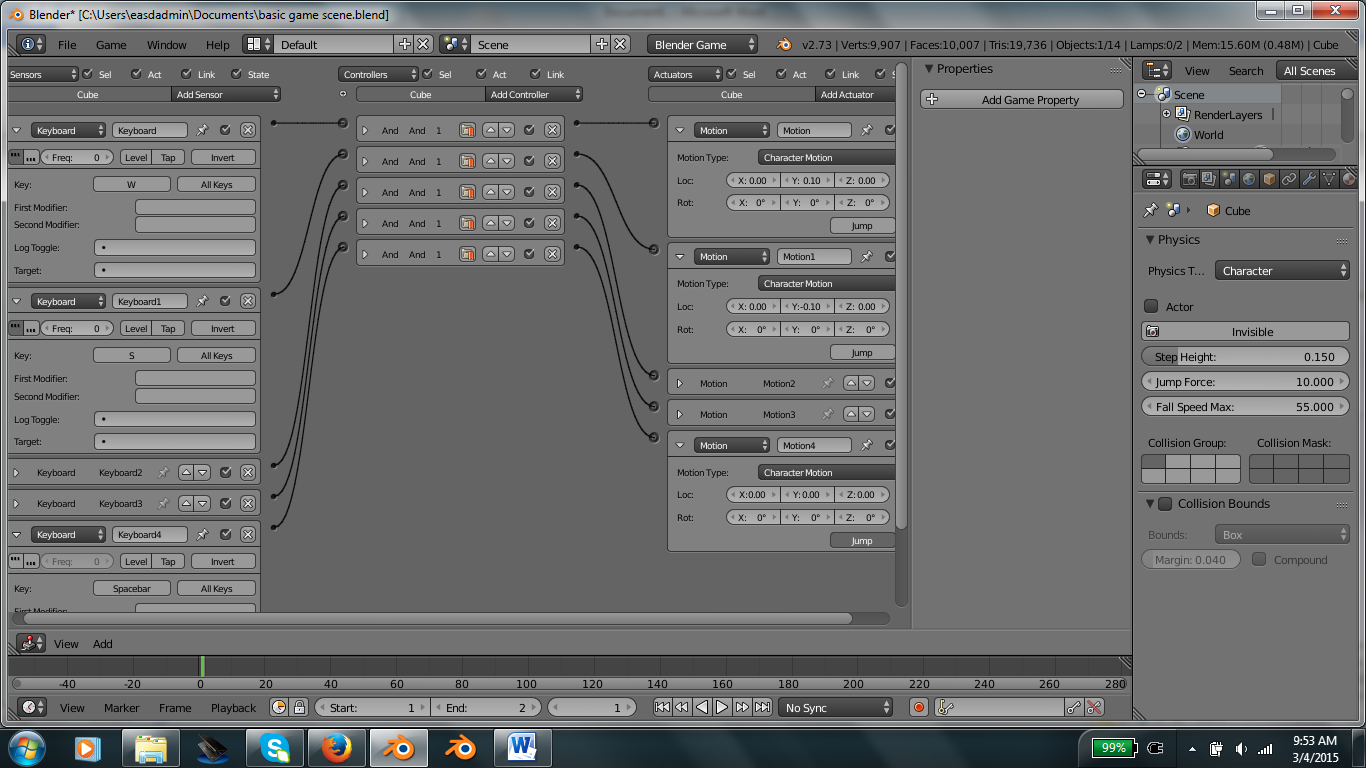Remove the first And controller
Viewport: 1366px width, 768px height.
pyautogui.click(x=551, y=130)
